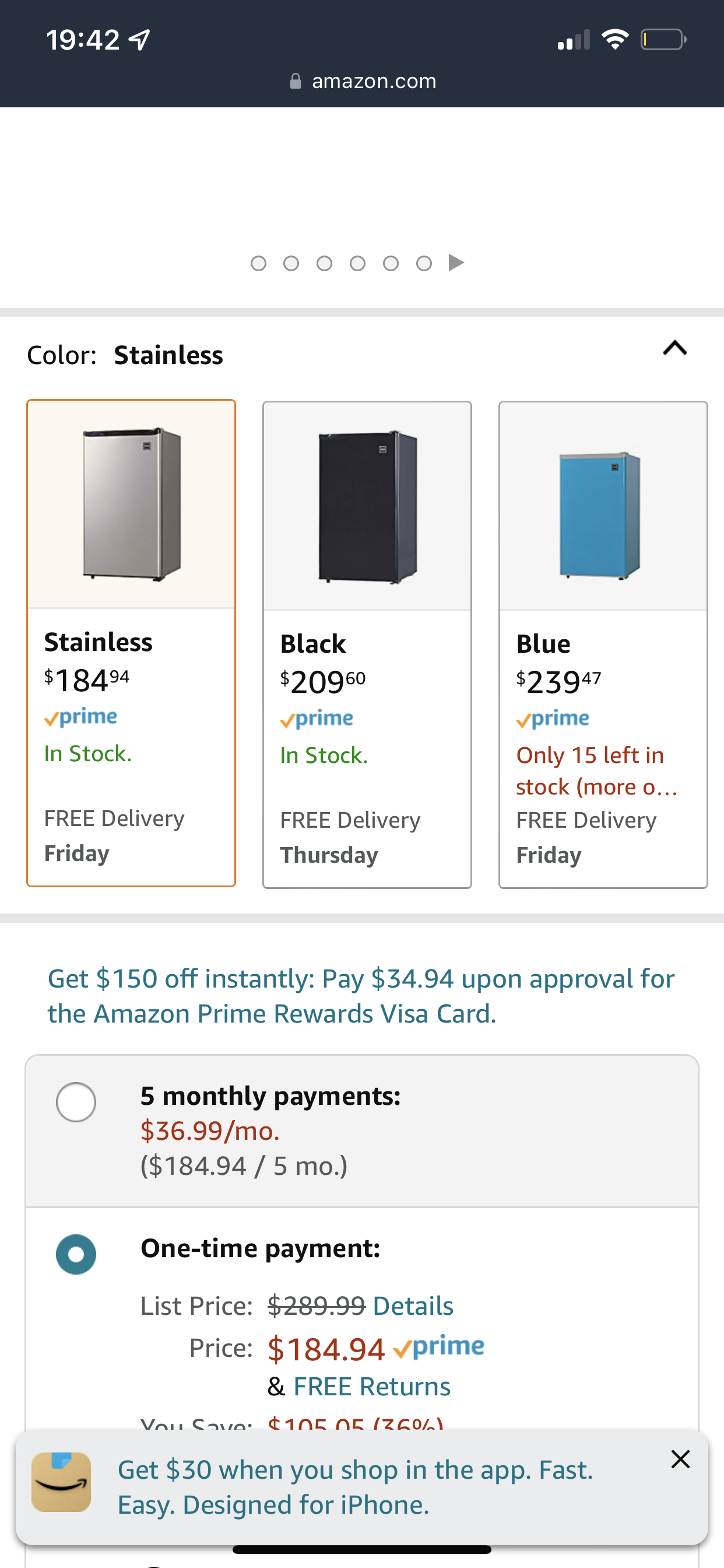Image resolution: width=724 pixels, height=1568 pixels.
Task: Choose the Blue color fridge
Action: (x=602, y=644)
